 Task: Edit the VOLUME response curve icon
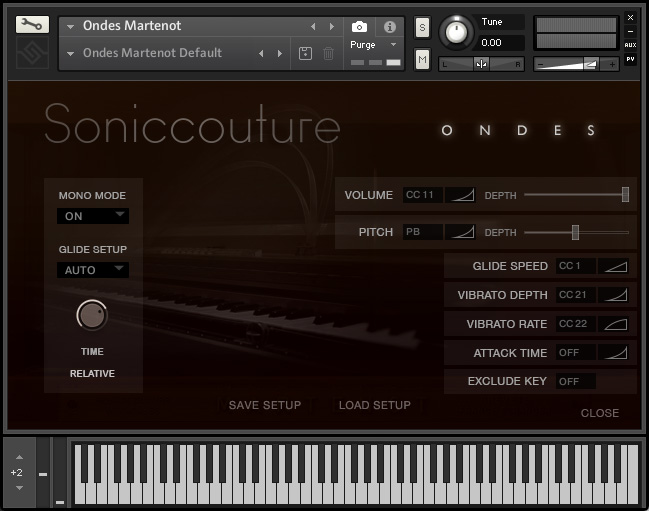pos(460,195)
